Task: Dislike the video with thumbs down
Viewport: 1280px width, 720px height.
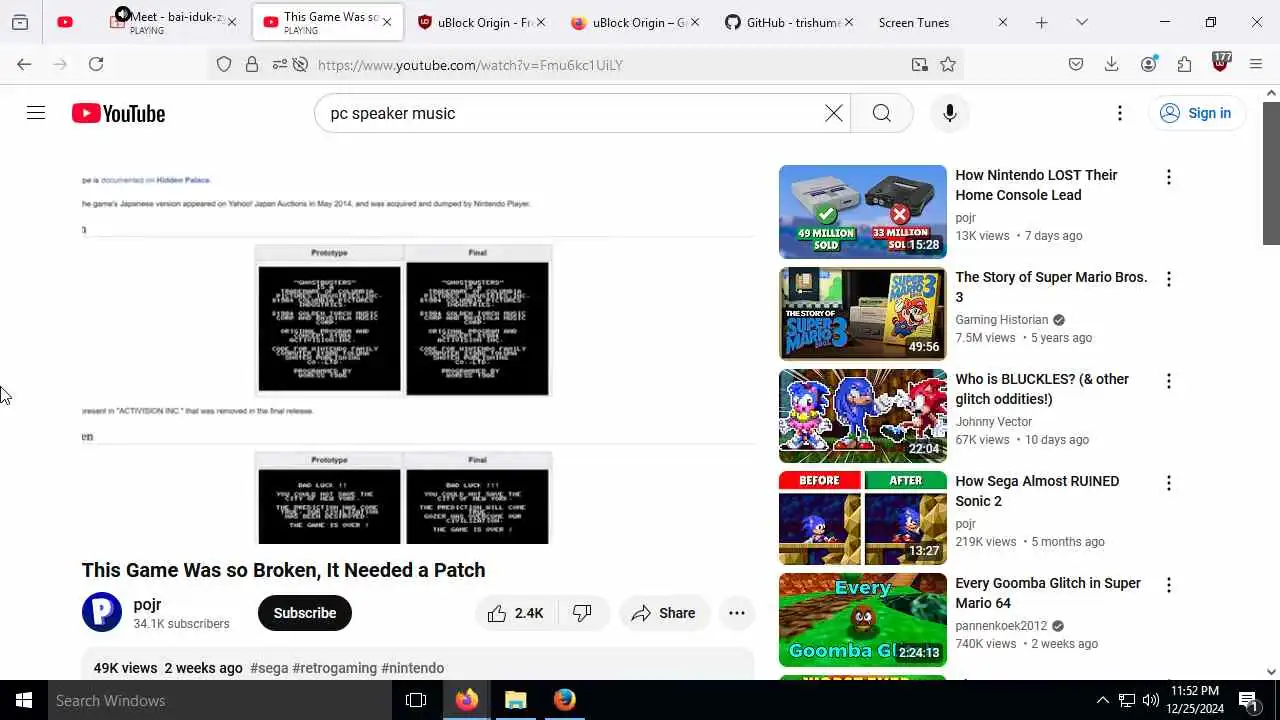Action: coord(582,613)
